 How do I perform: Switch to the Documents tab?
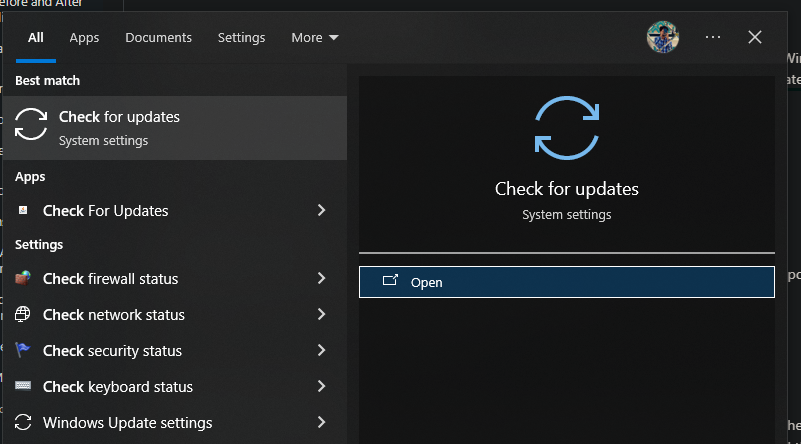pos(158,38)
